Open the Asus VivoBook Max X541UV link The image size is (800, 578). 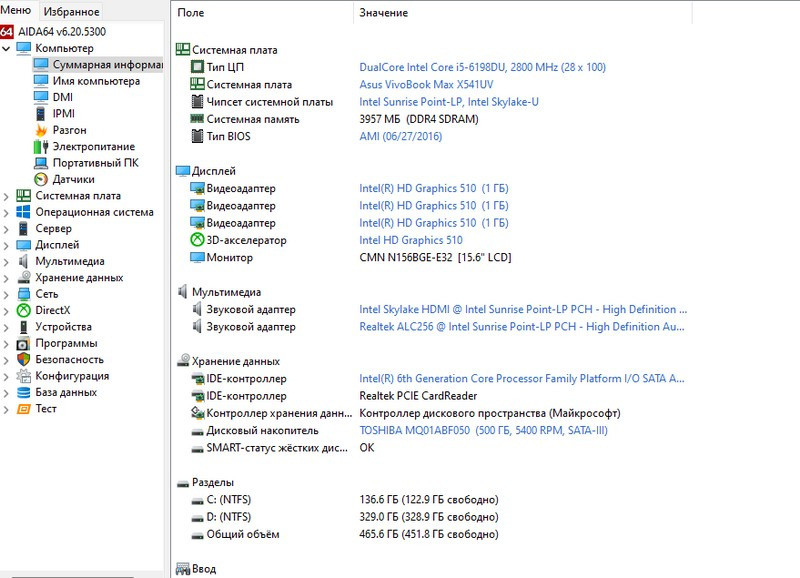coord(426,85)
